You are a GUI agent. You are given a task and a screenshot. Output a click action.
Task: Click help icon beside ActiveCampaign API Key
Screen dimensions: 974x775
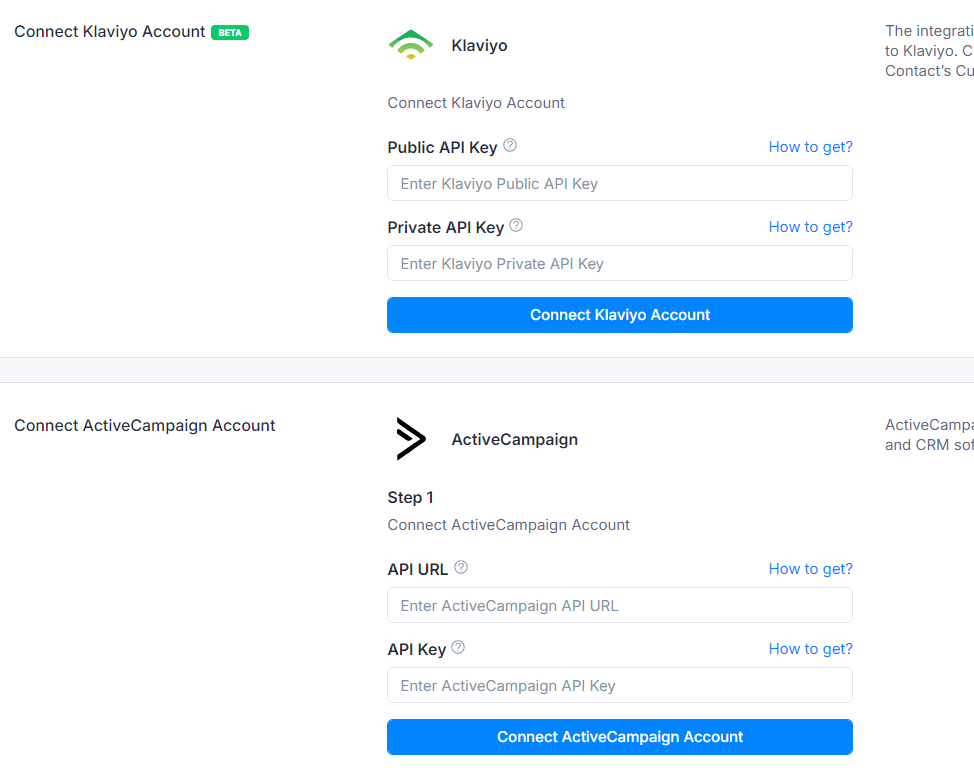tap(458, 647)
